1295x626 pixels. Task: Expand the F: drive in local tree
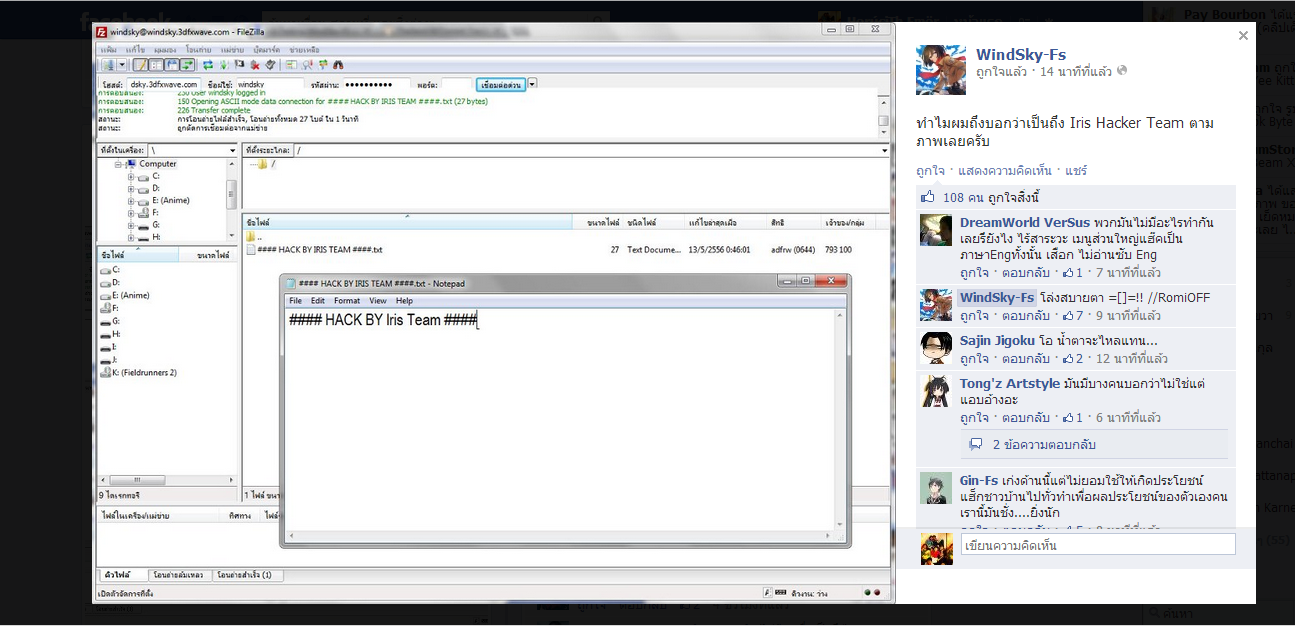click(x=131, y=213)
